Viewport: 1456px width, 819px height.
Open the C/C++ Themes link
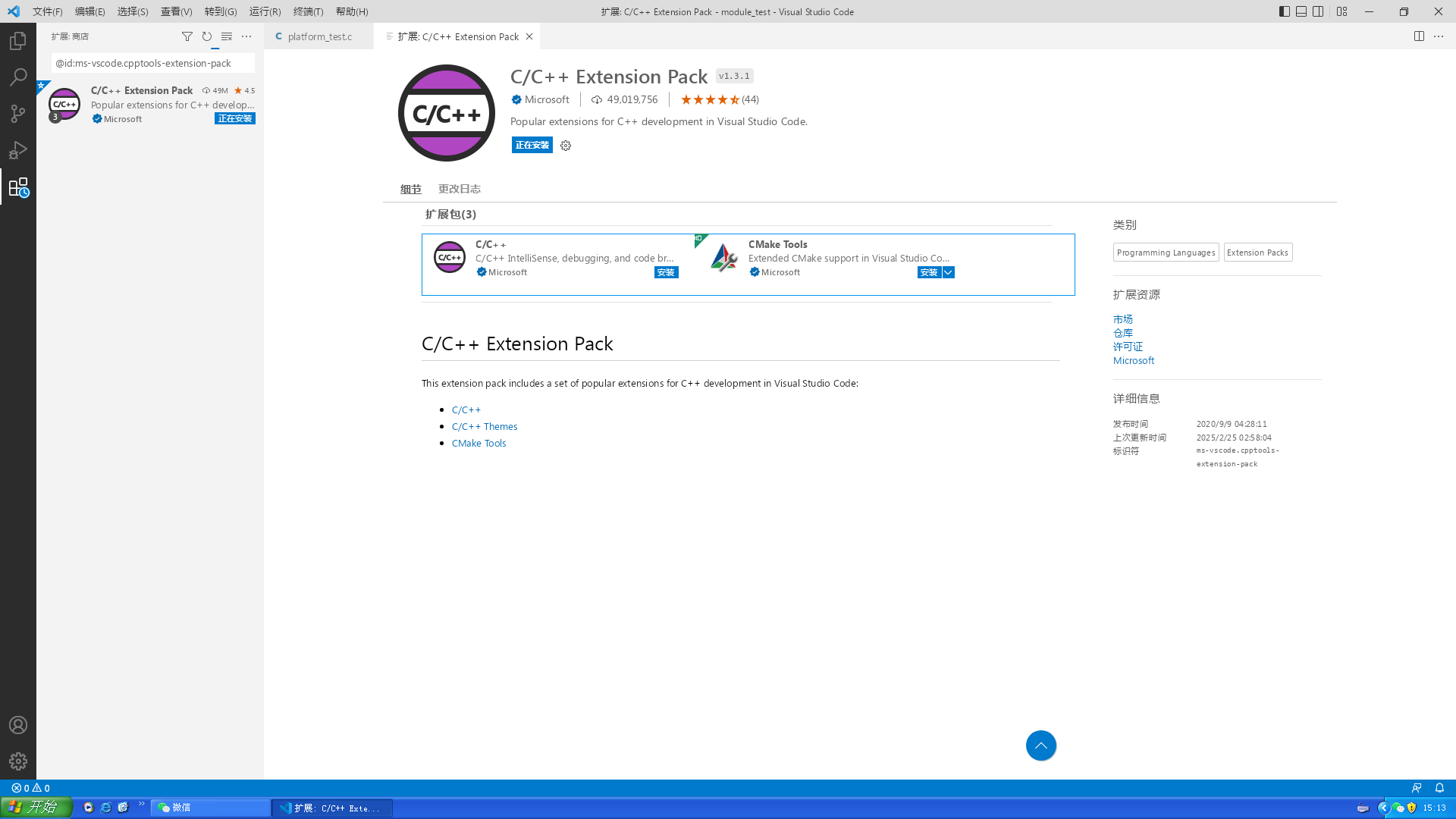(485, 426)
